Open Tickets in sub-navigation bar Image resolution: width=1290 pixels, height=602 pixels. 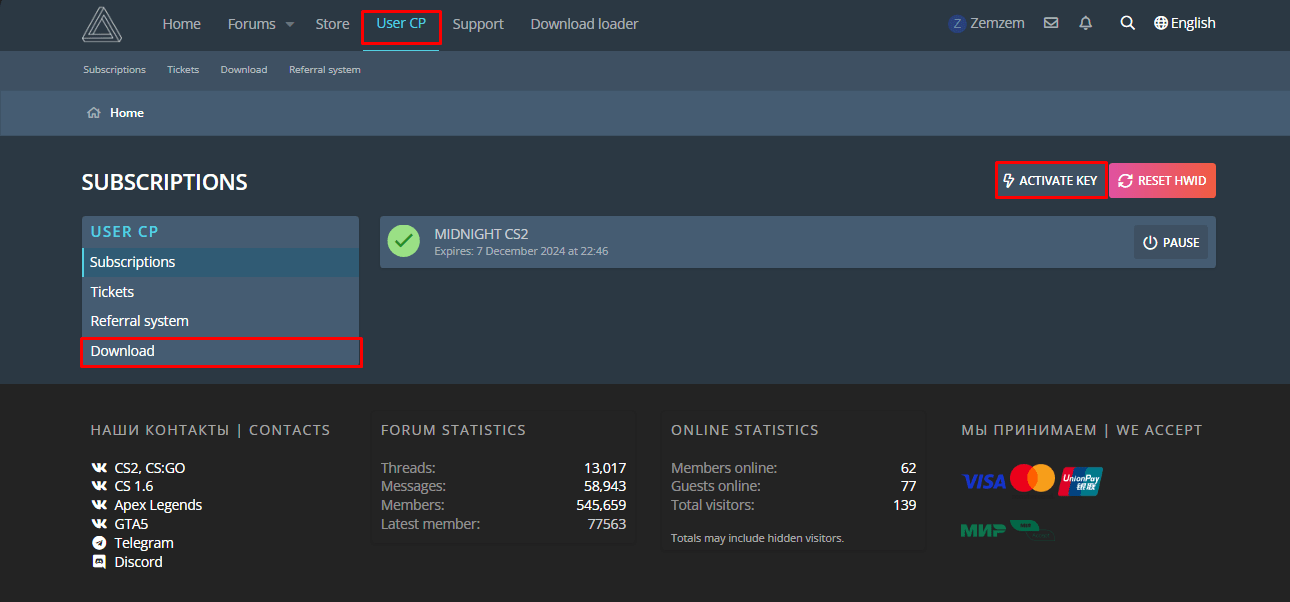tap(183, 70)
